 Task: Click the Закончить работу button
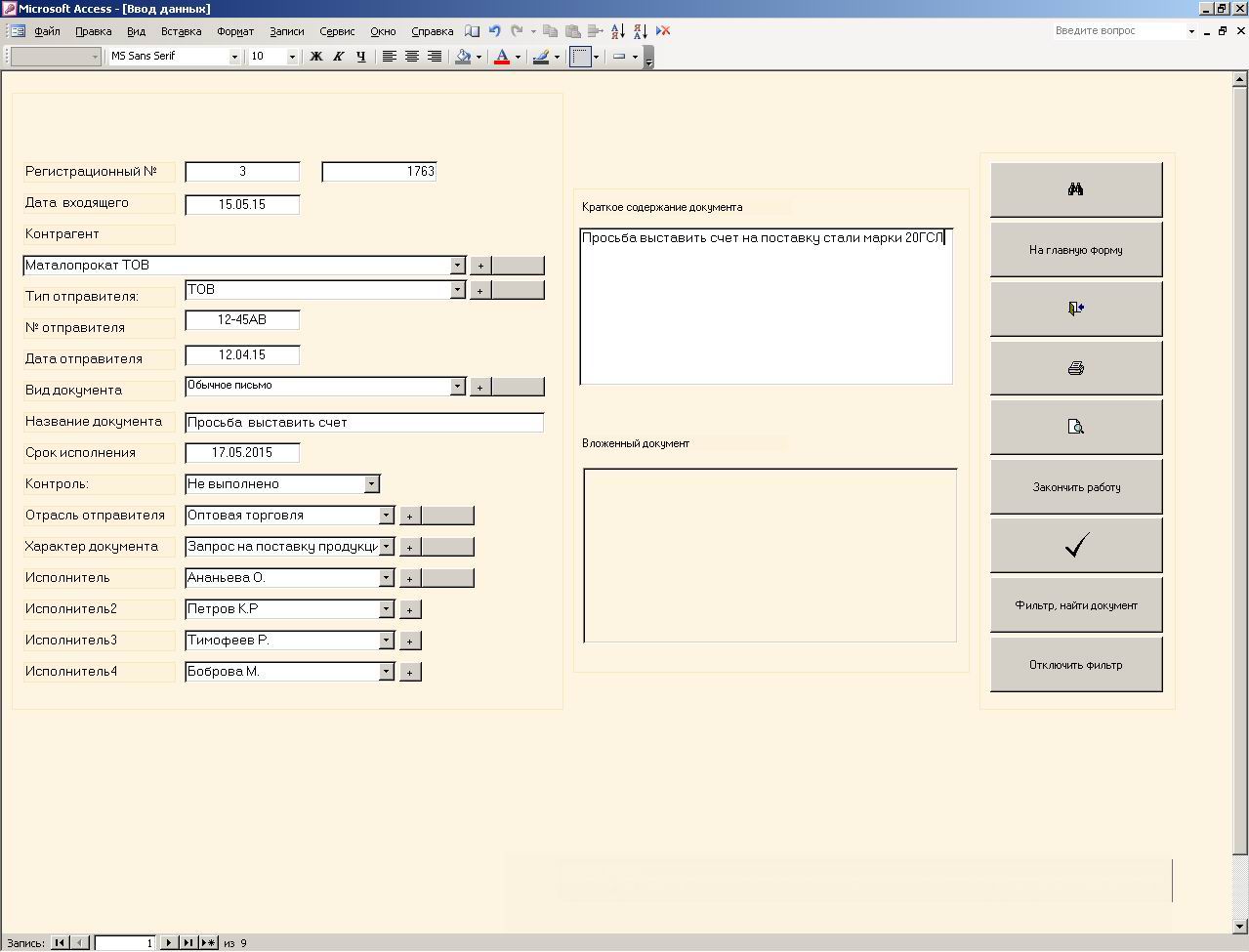pos(1076,486)
